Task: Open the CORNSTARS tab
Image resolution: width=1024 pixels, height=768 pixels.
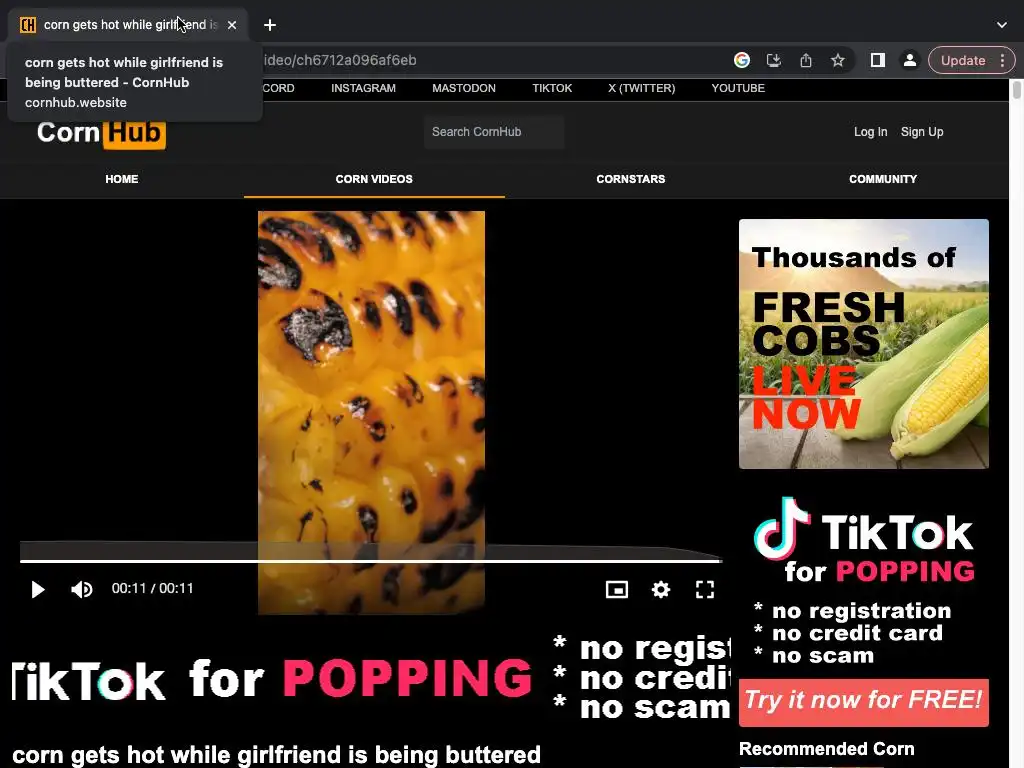Action: click(631, 179)
